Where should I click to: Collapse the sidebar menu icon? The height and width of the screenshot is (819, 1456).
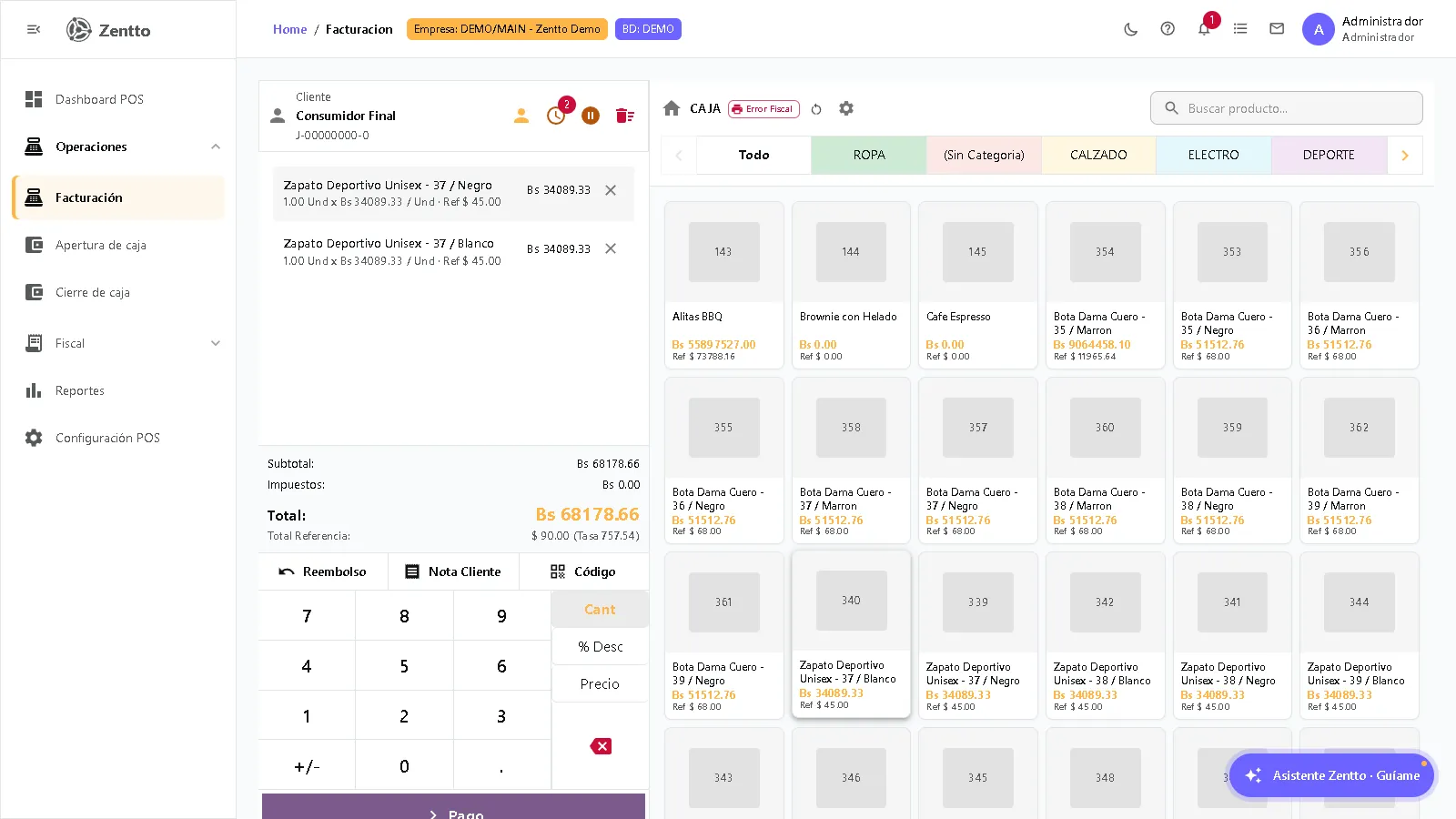click(34, 30)
